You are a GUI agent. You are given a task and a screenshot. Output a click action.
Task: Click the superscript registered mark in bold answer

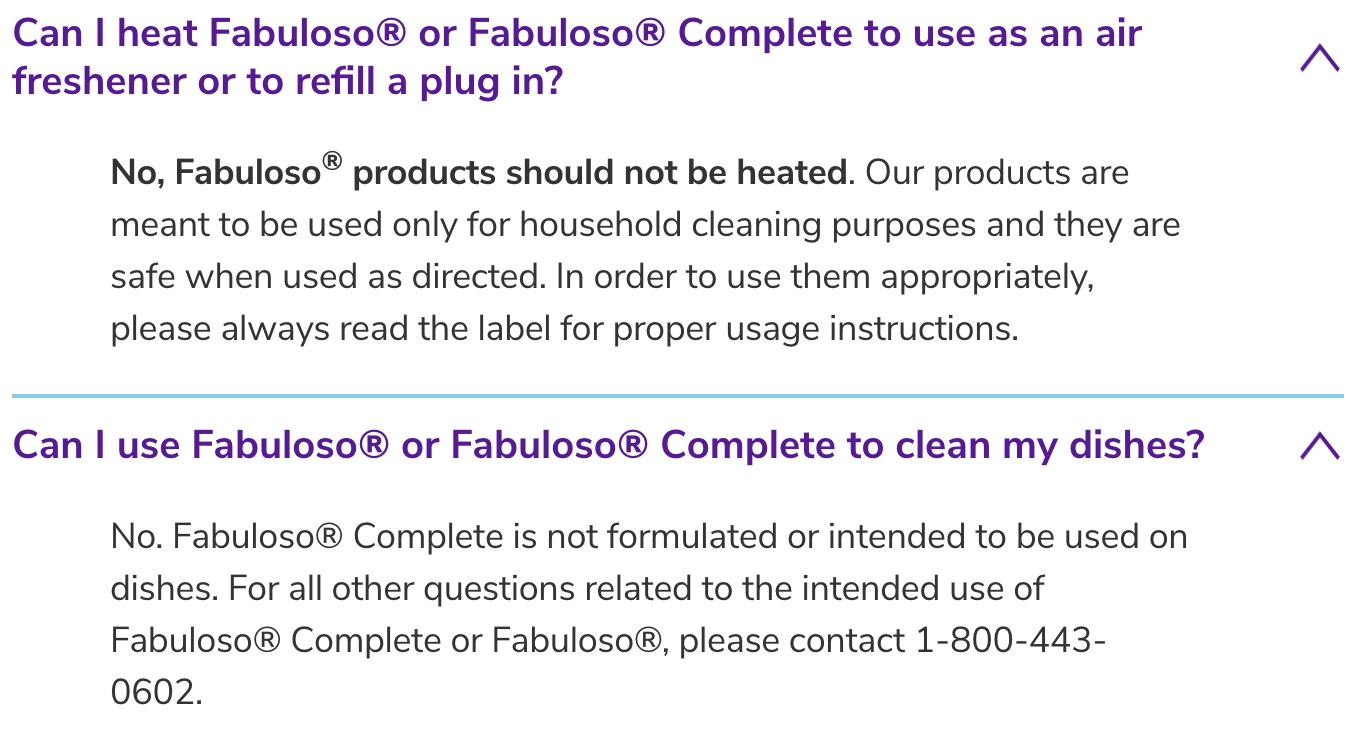(x=333, y=162)
